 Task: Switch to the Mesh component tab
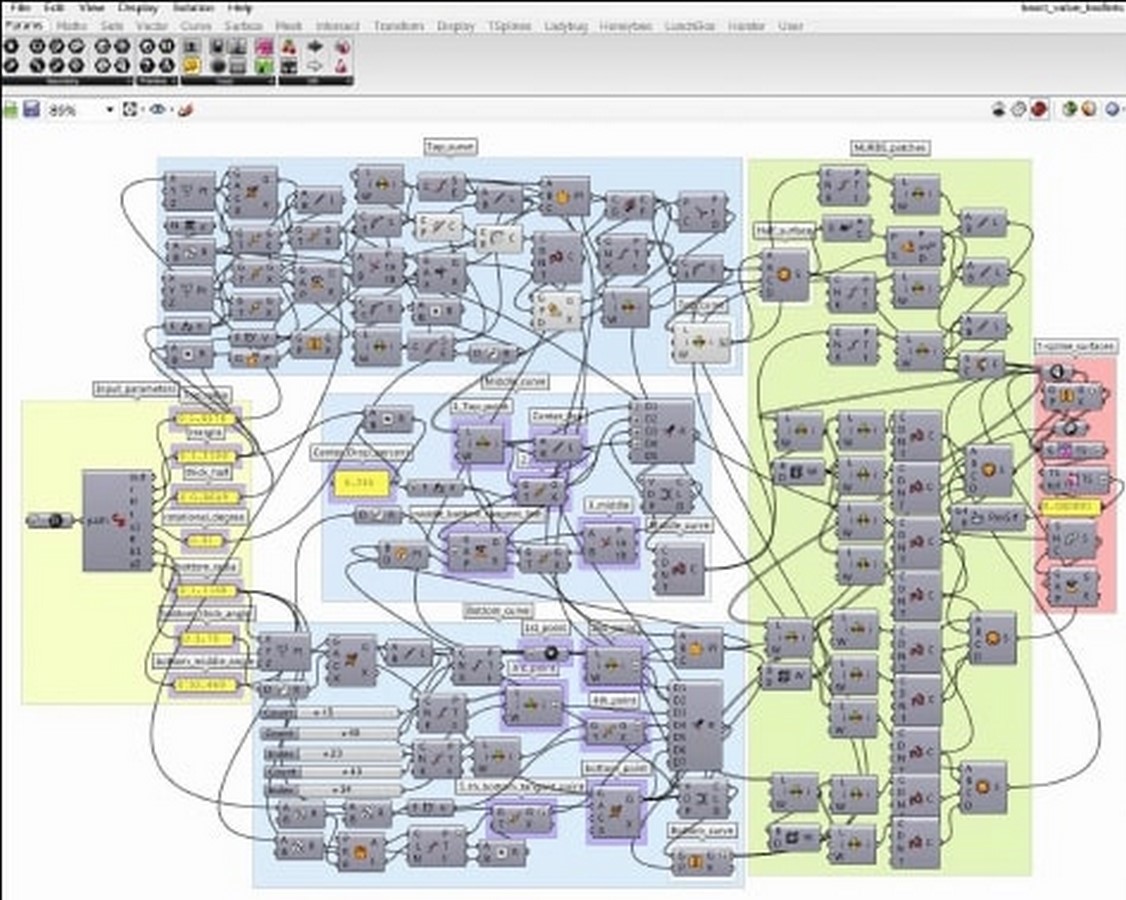[289, 26]
